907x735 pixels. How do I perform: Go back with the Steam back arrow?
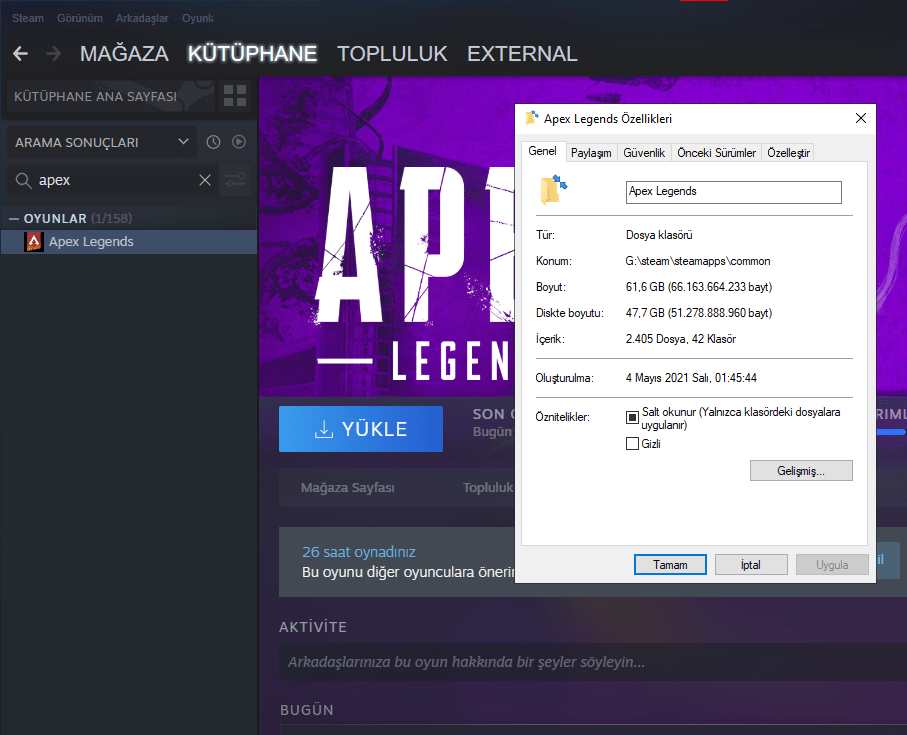click(x=20, y=54)
